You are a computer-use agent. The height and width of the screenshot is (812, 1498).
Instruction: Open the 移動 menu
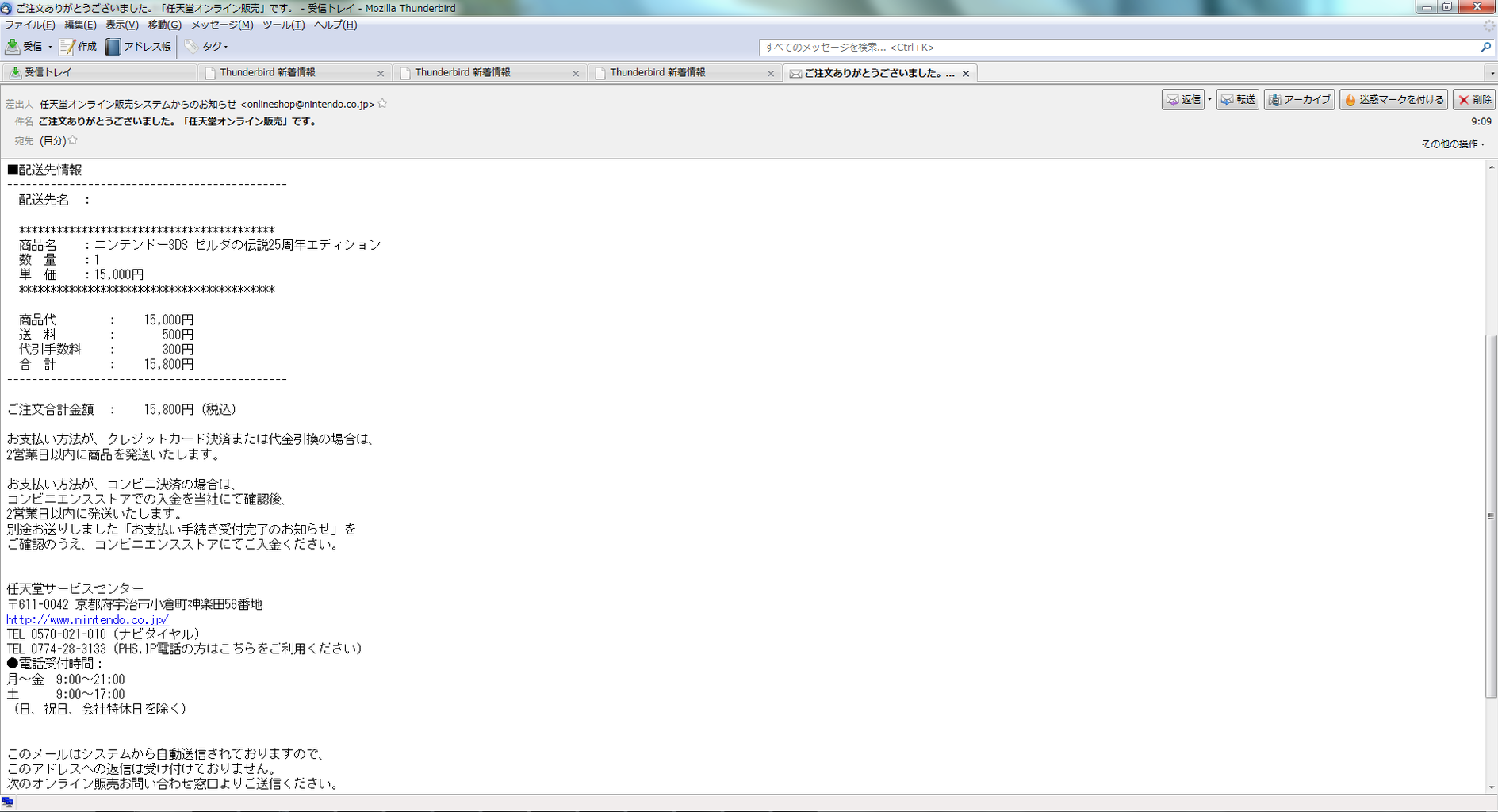164,25
